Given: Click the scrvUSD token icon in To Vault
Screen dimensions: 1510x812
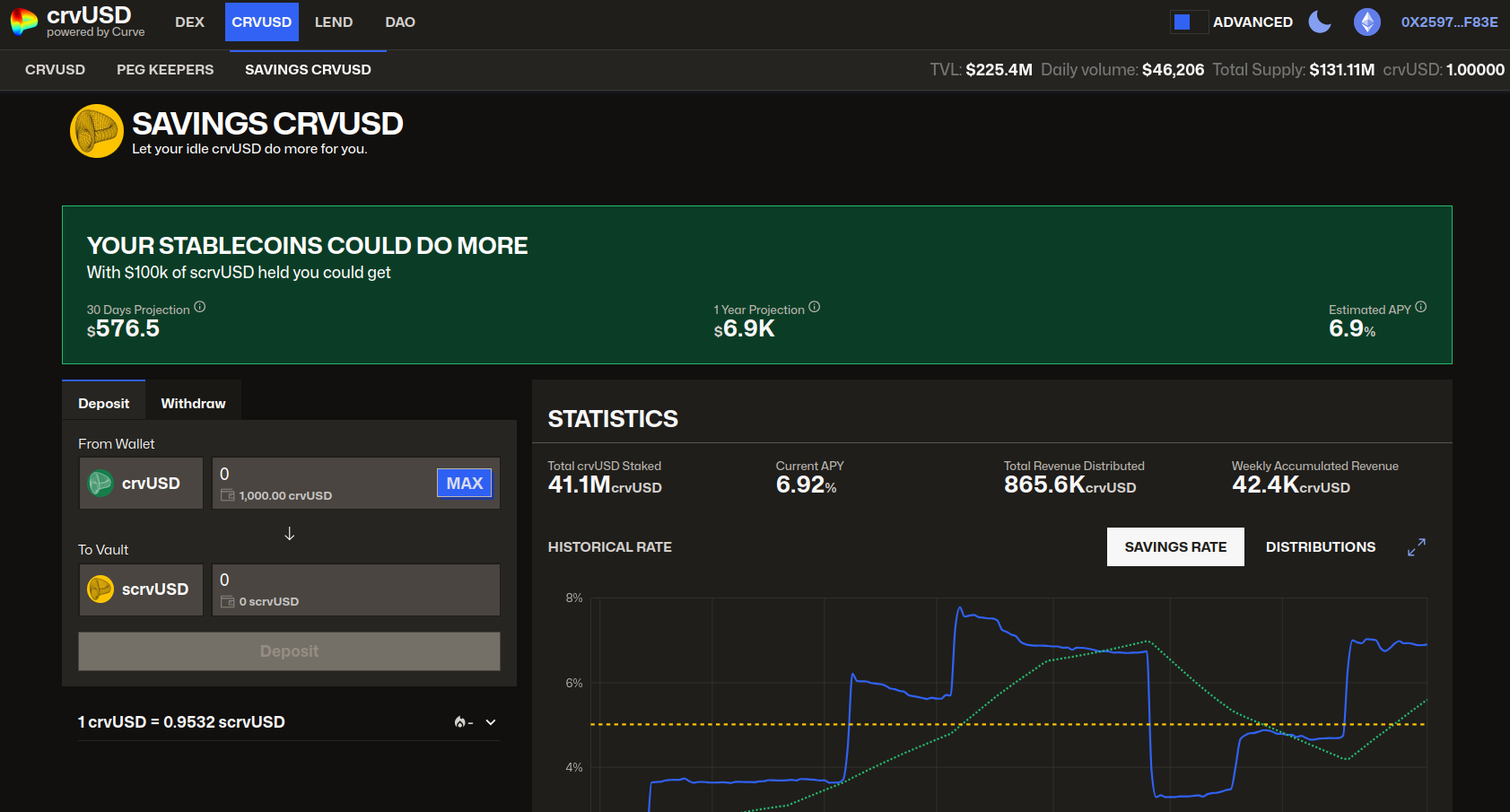Looking at the screenshot, I should tap(101, 589).
